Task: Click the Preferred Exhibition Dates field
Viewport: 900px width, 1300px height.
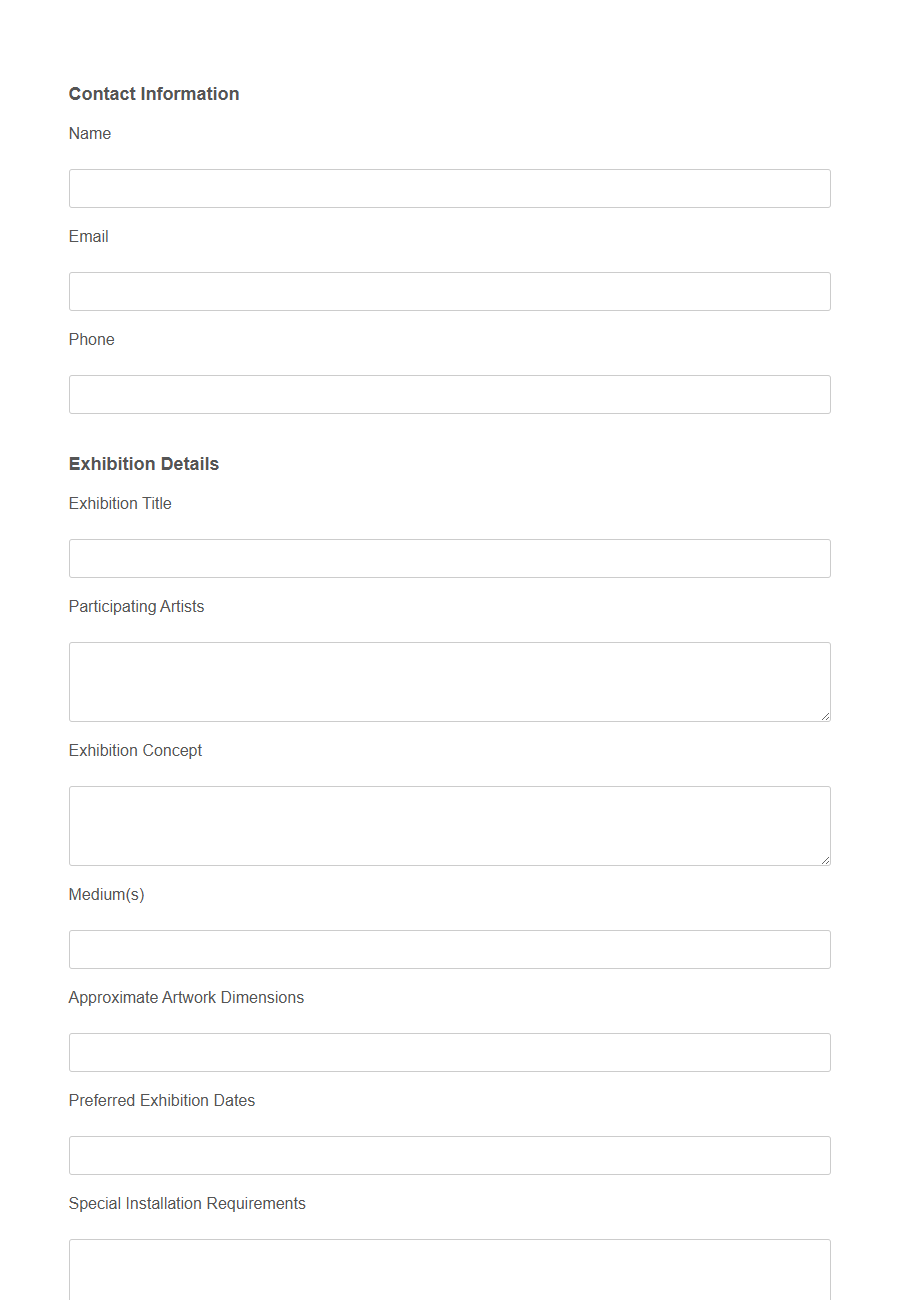Action: click(449, 1155)
